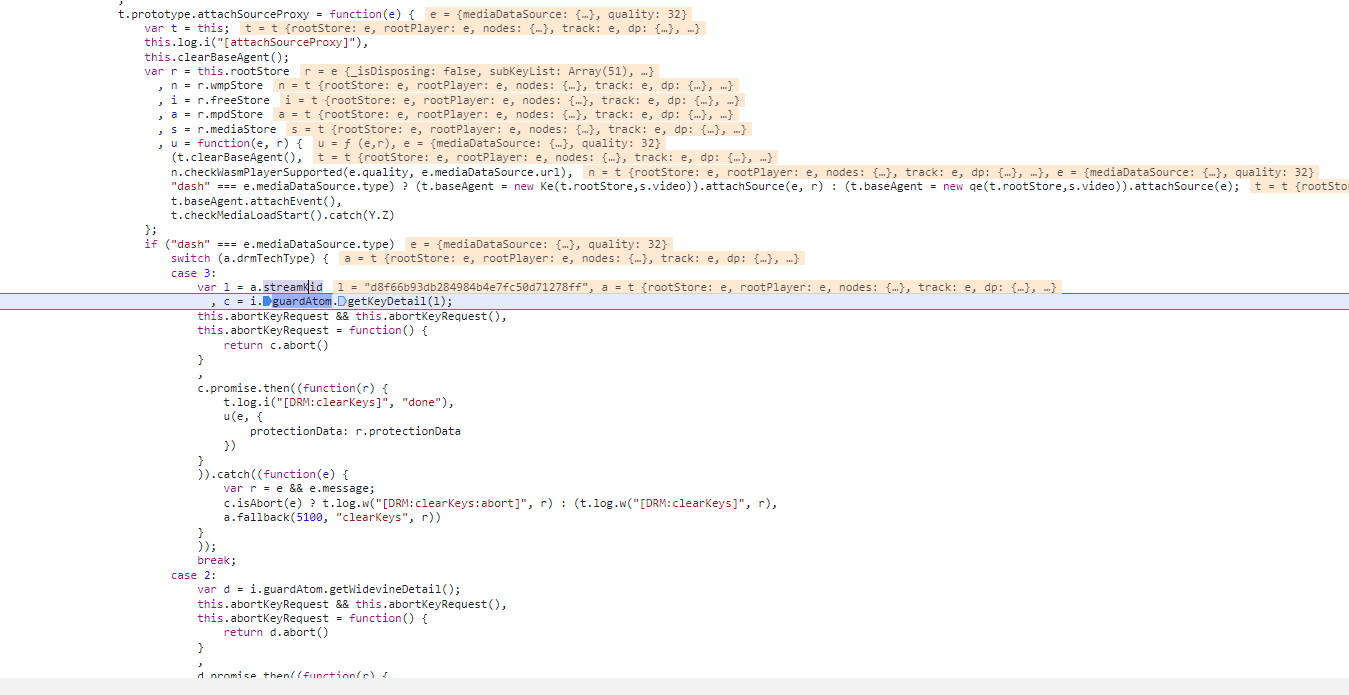Click 'checkWasmPlayerSupported' method call
1349x695 pixels.
[x=262, y=172]
